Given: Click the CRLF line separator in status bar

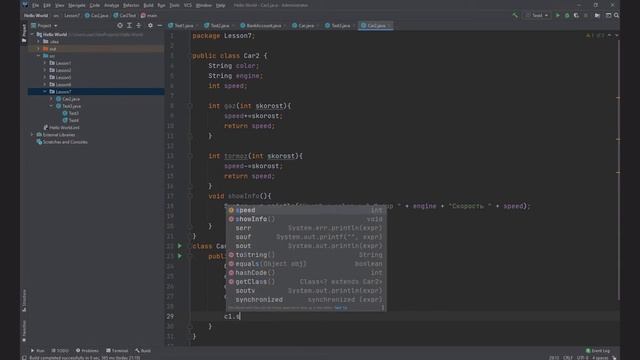Looking at the screenshot, I should click(x=568, y=358).
